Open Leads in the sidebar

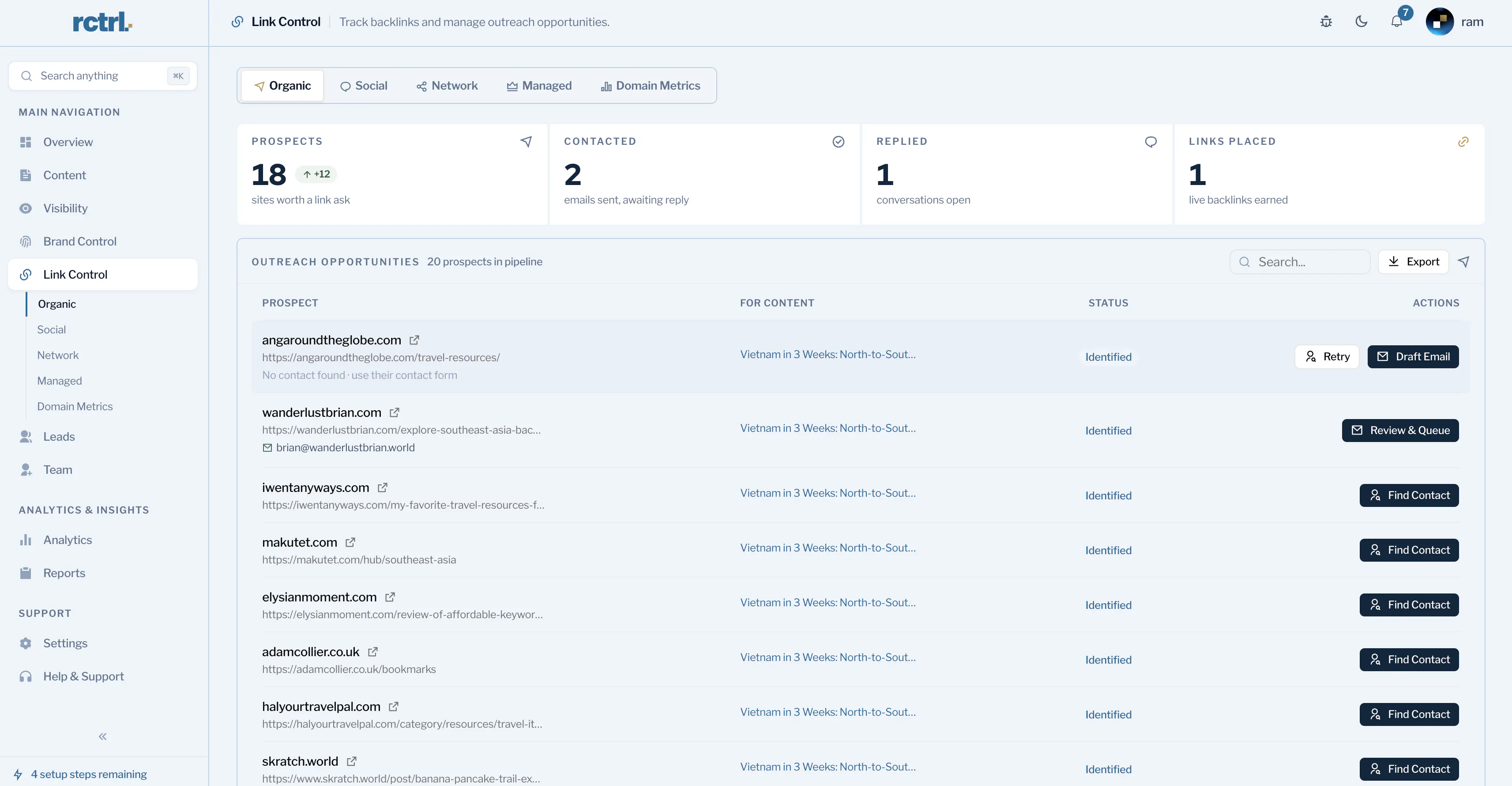coord(103,436)
